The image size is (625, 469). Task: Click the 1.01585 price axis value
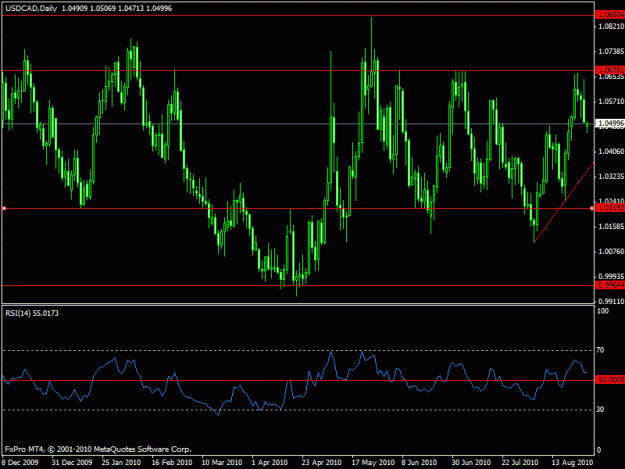[x=611, y=226]
